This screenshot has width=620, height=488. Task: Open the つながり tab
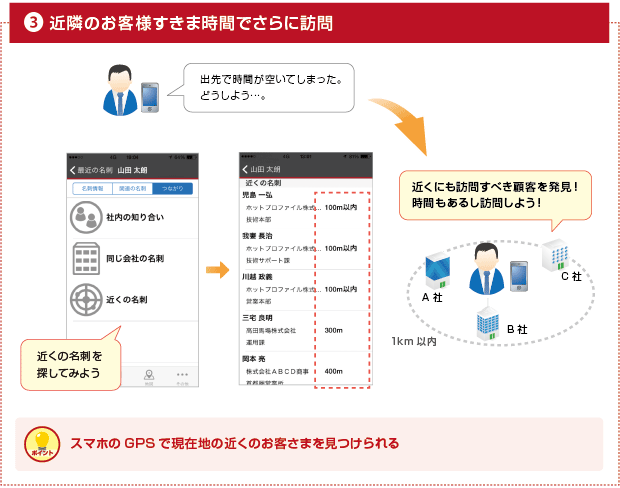tap(173, 189)
